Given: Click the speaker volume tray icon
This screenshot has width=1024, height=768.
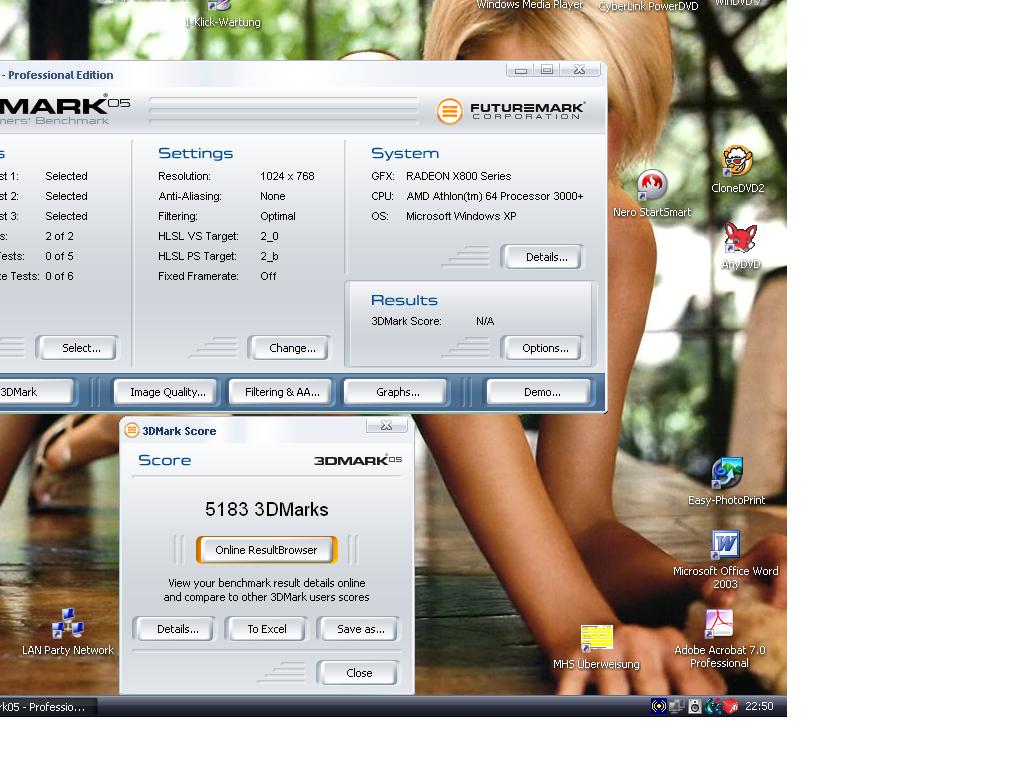Looking at the screenshot, I should [x=695, y=706].
